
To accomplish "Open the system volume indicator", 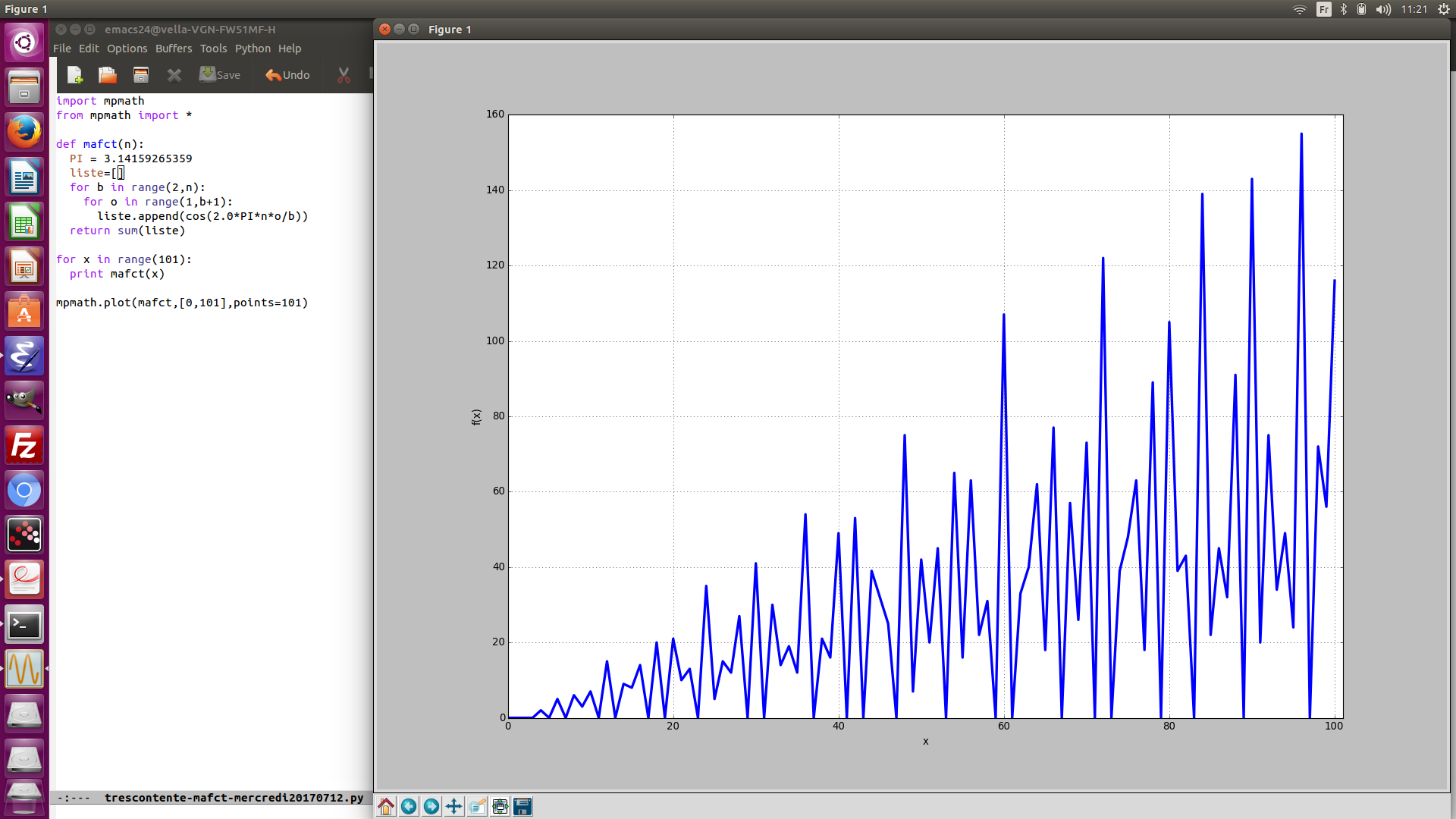I will pos(1383,9).
